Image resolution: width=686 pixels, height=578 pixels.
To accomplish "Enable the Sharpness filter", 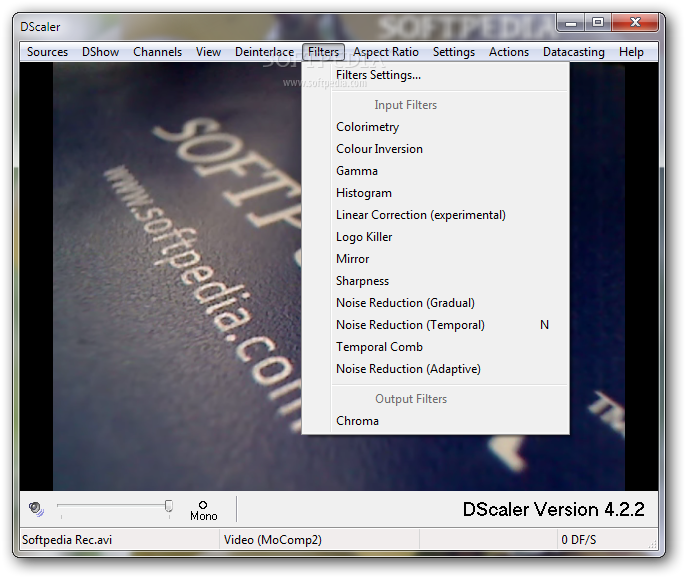I will coord(436,281).
